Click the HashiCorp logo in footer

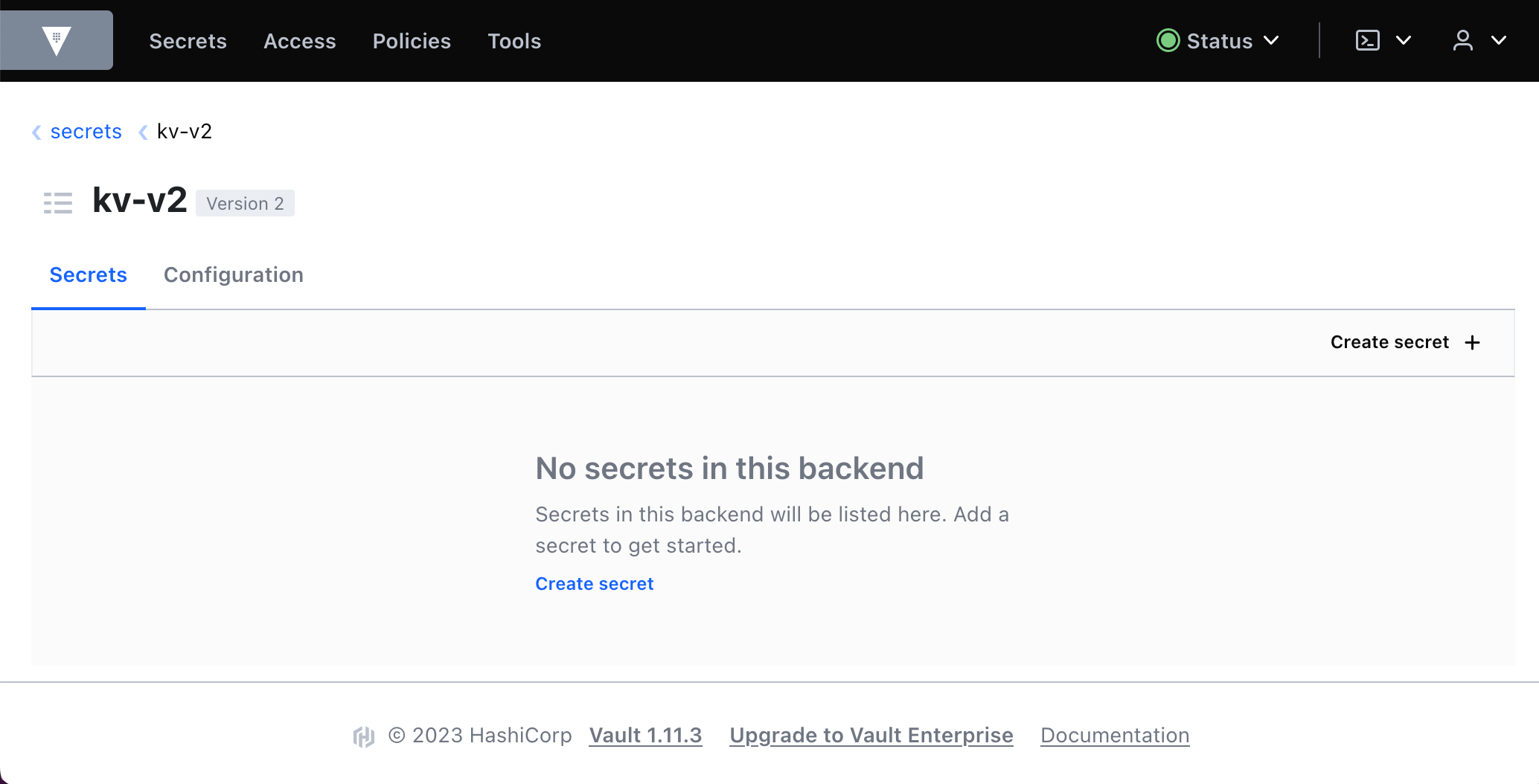pyautogui.click(x=363, y=736)
